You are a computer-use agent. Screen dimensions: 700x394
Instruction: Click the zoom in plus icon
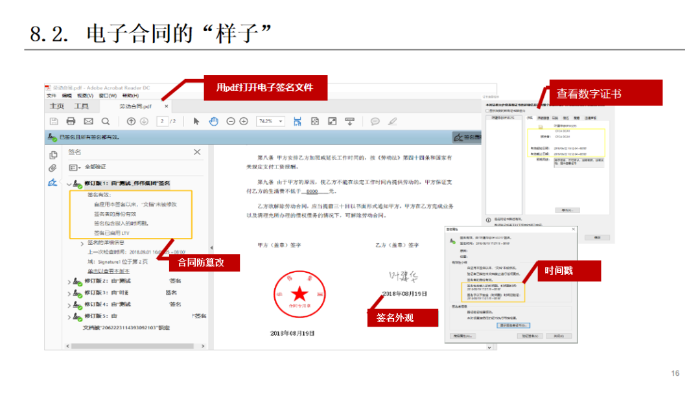pyautogui.click(x=244, y=121)
